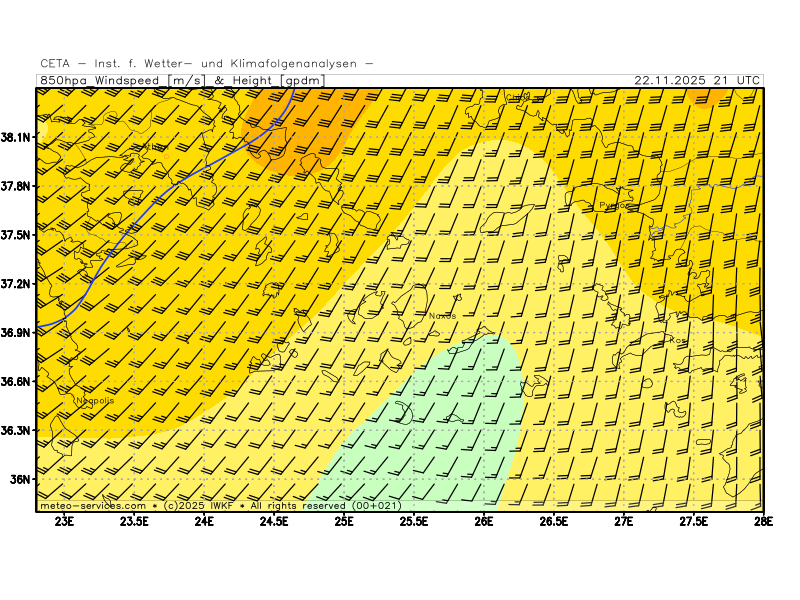Viewport: 800px width, 600px height.
Task: Click the 25.5E longitude axis label
Action: click(414, 521)
